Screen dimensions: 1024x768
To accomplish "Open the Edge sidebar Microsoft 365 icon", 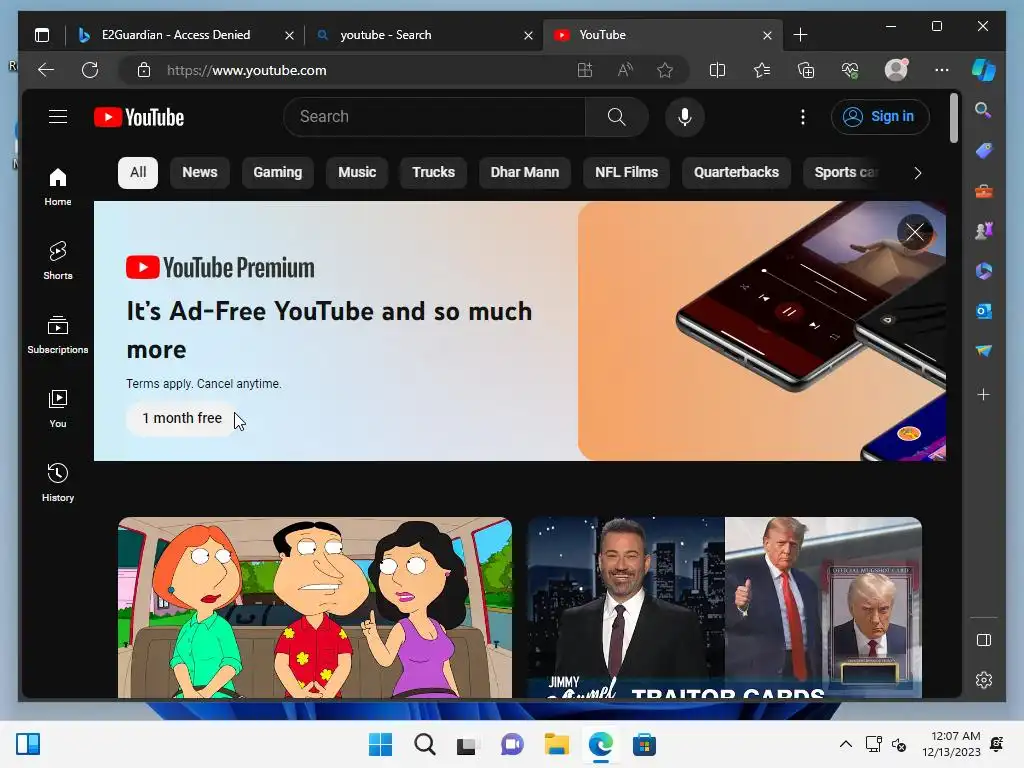I will point(984,271).
